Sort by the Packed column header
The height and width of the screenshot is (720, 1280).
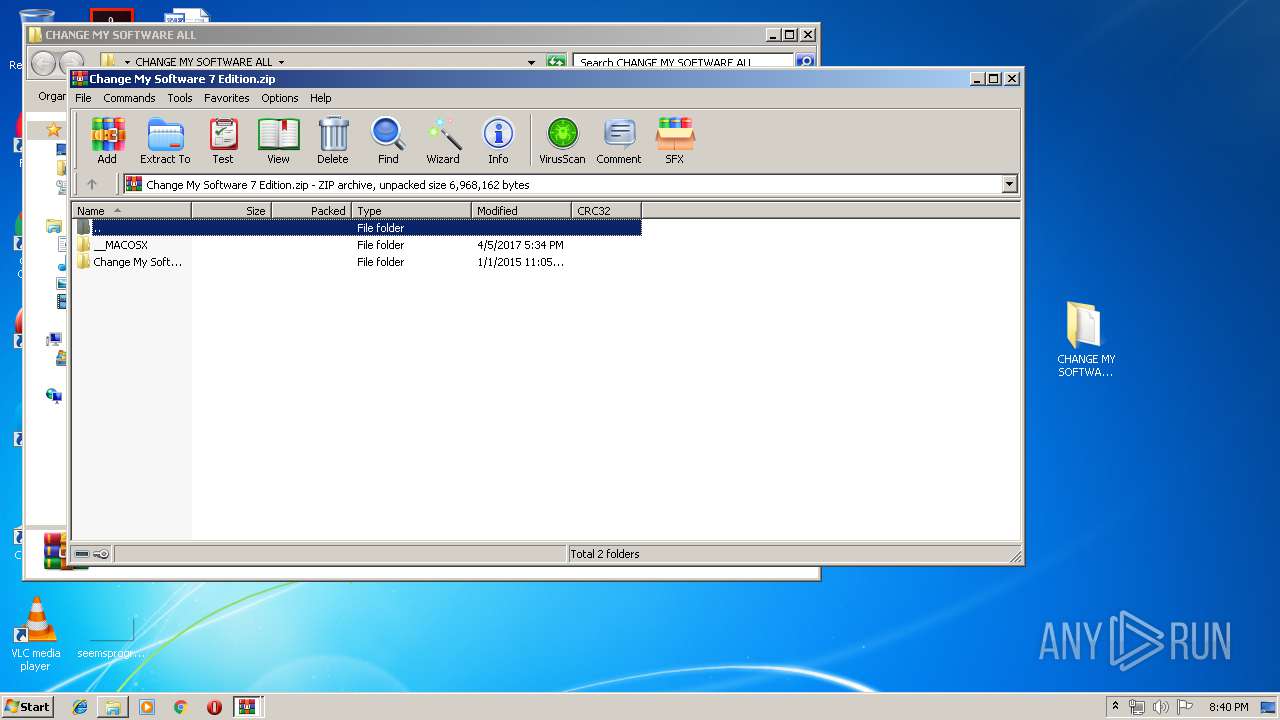tap(311, 210)
